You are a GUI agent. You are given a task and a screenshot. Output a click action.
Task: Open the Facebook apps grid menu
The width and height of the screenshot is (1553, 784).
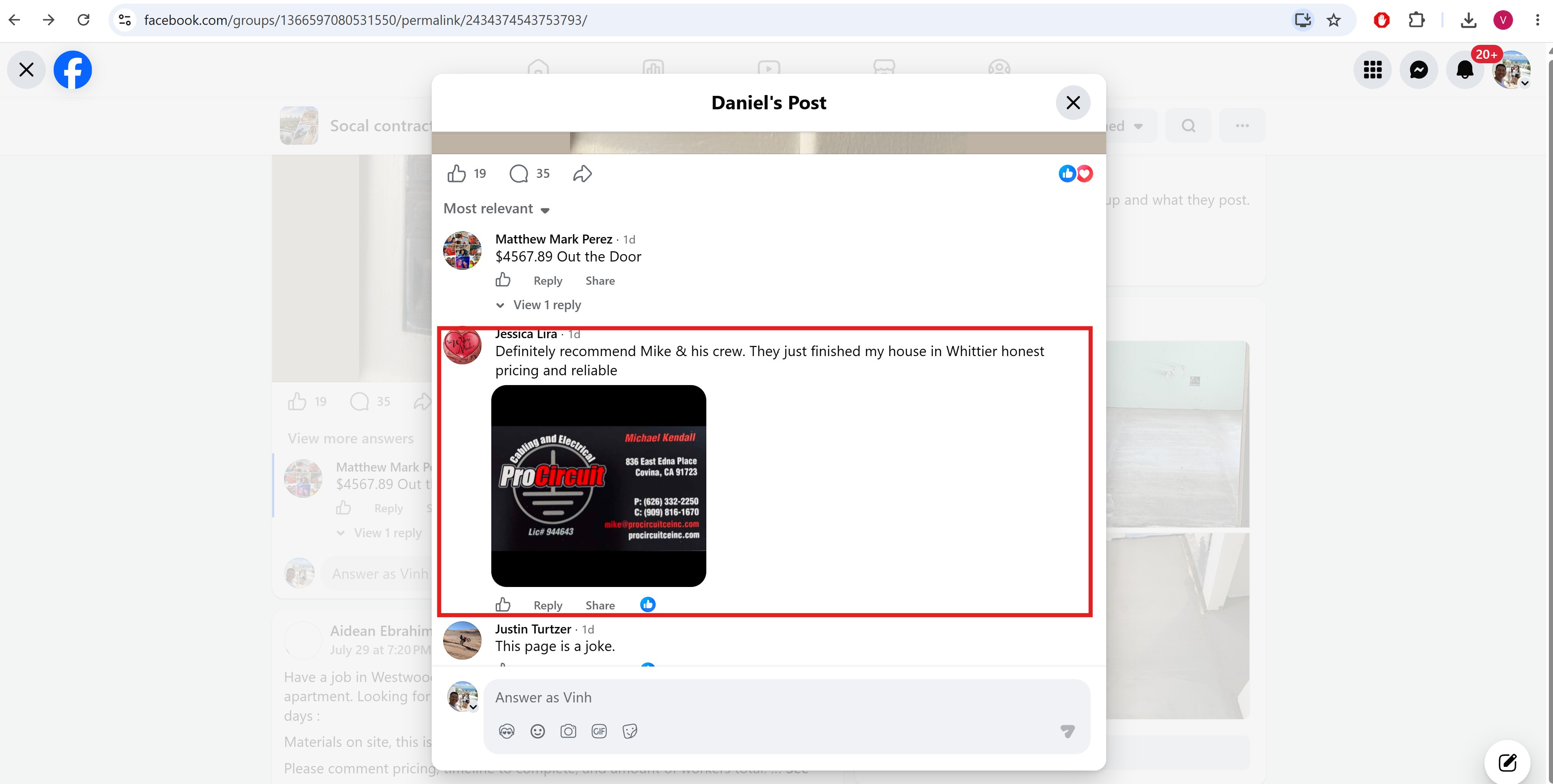[x=1373, y=70]
